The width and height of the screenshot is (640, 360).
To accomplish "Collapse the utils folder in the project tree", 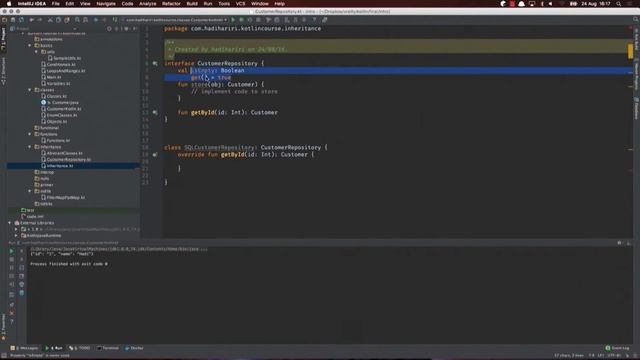I will pos(36,52).
